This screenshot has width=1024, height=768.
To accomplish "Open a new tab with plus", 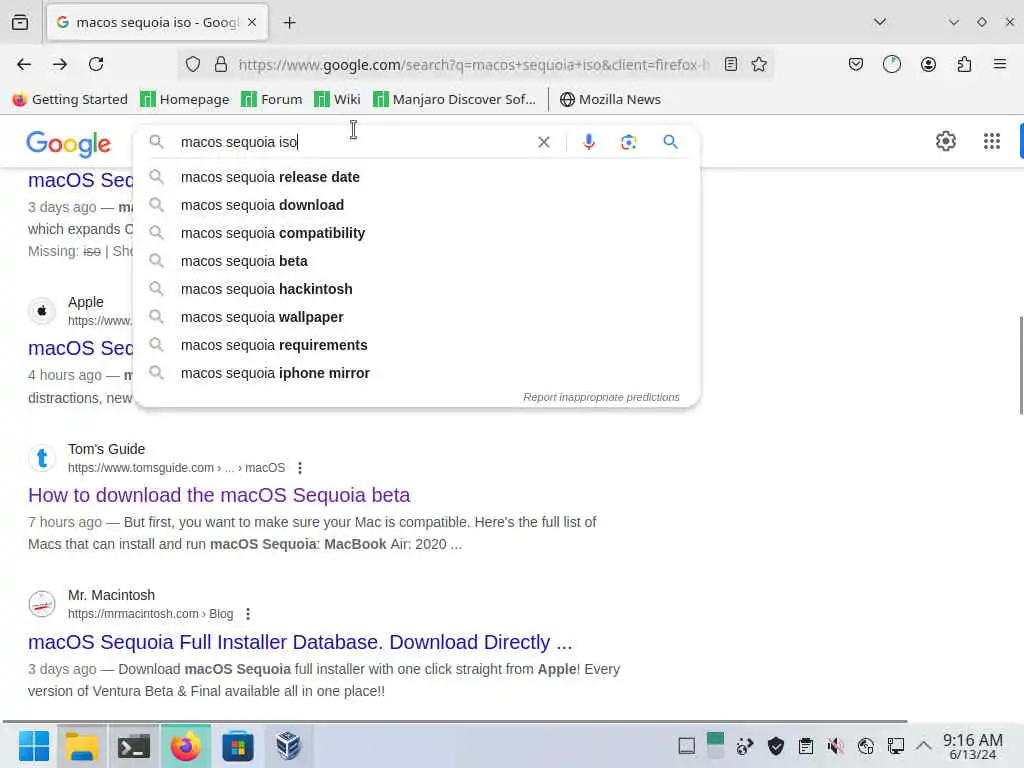I will coord(289,22).
